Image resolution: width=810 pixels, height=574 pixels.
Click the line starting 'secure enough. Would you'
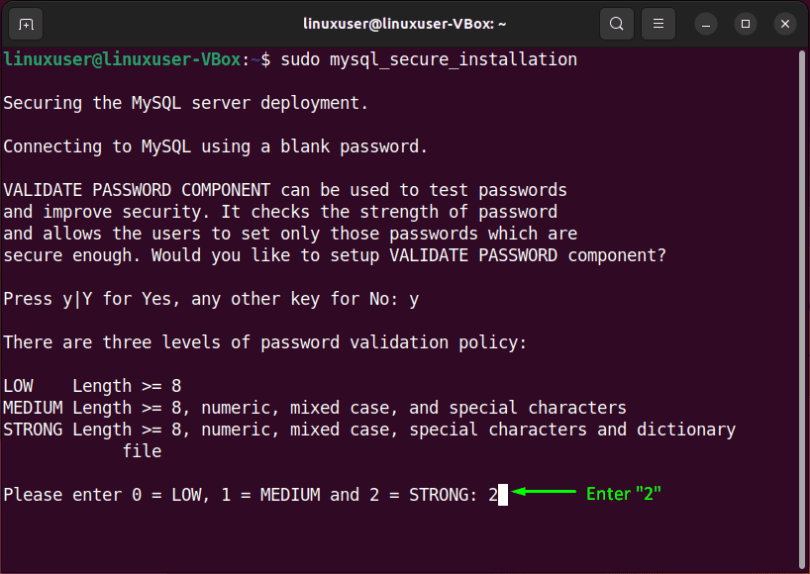tap(335, 256)
